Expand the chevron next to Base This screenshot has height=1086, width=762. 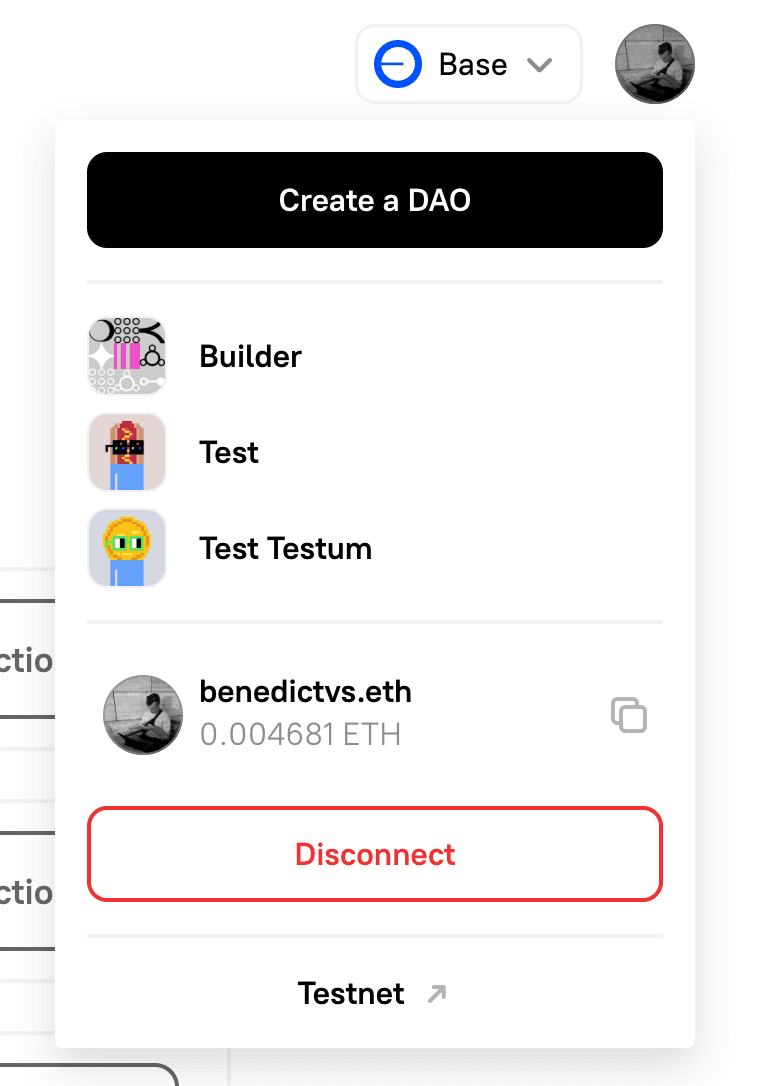(539, 65)
